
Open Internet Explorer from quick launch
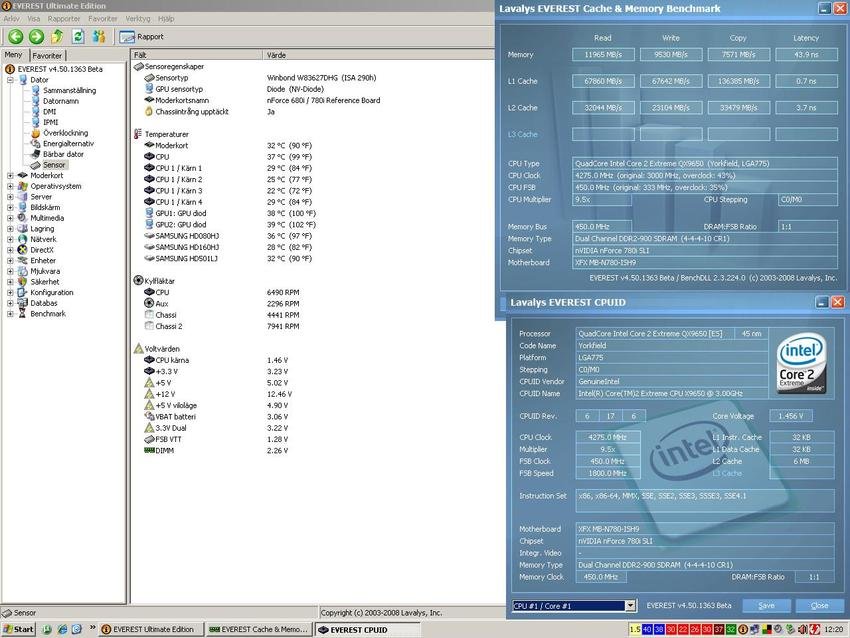[x=62, y=629]
